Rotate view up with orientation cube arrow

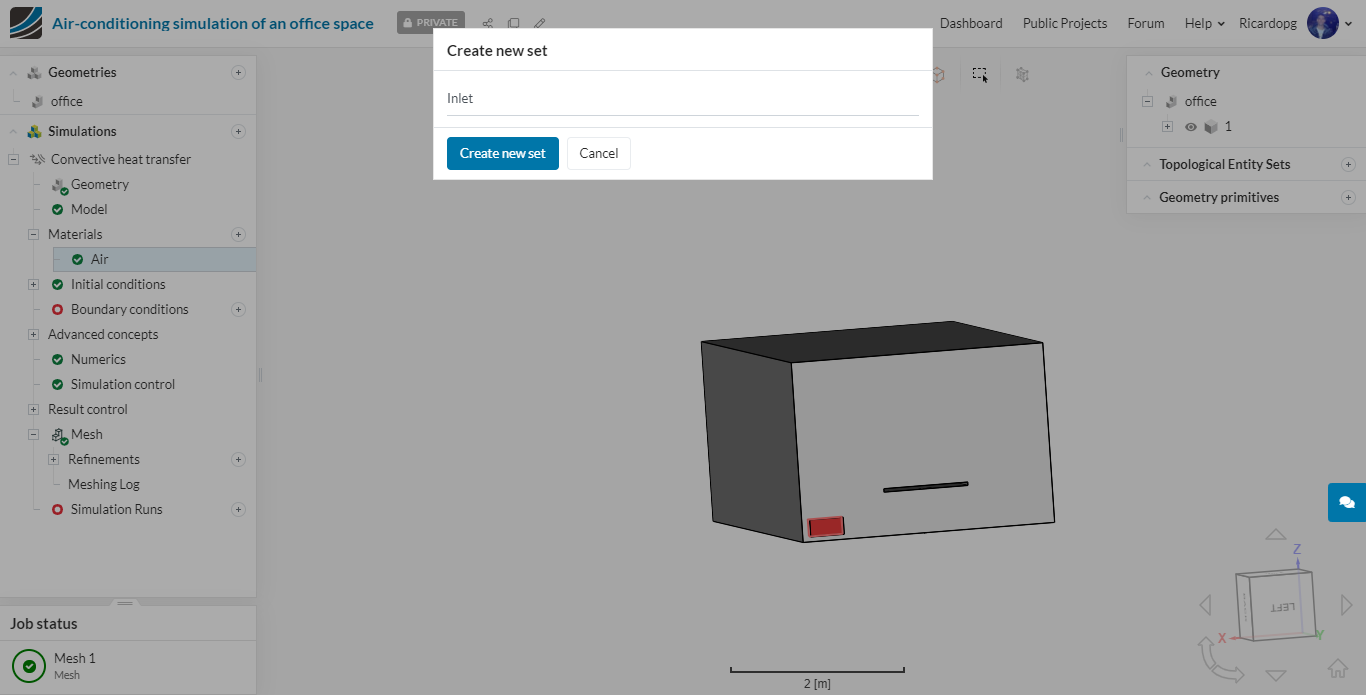[x=1275, y=535]
